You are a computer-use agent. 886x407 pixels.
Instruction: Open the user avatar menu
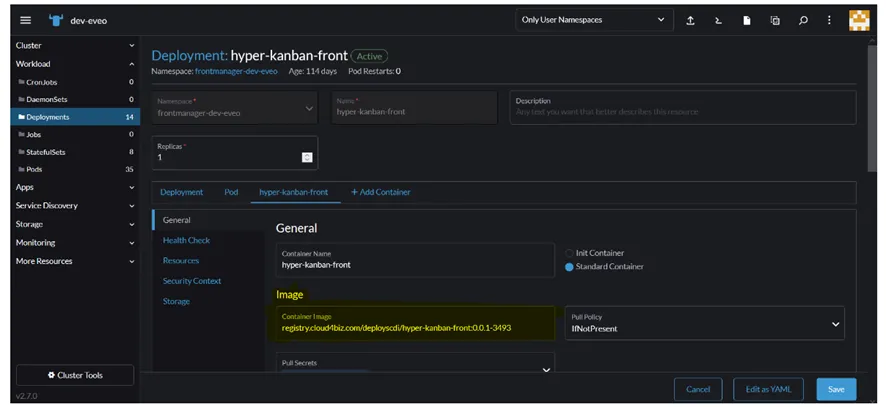coord(859,20)
